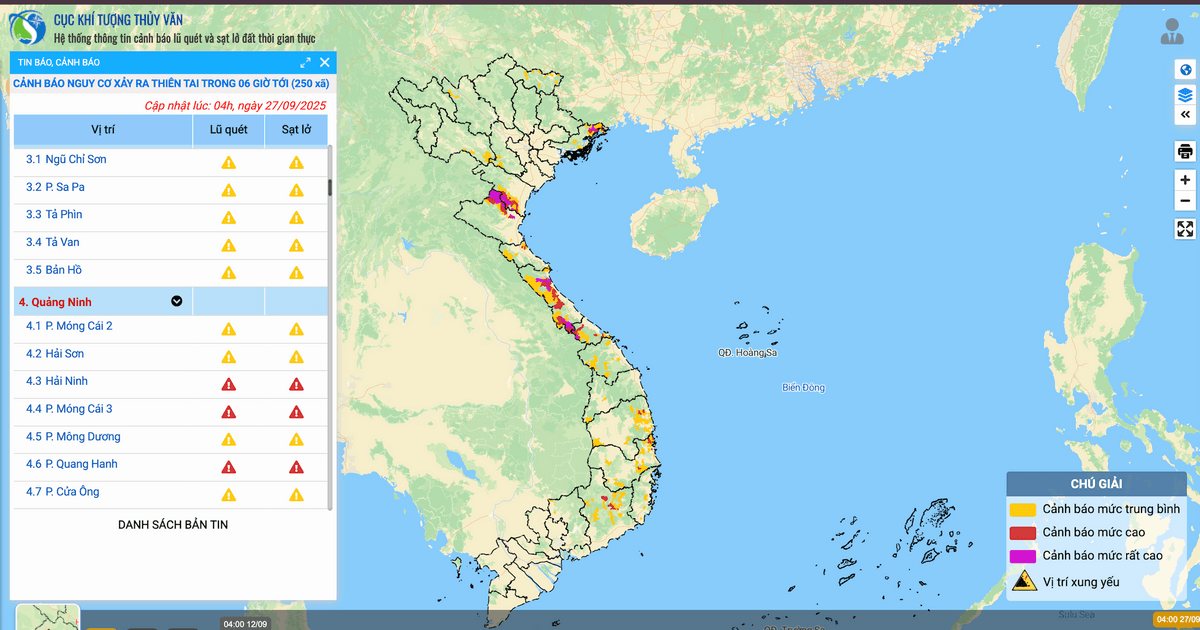Select row 4.2 Hải Sơn

(x=170, y=356)
